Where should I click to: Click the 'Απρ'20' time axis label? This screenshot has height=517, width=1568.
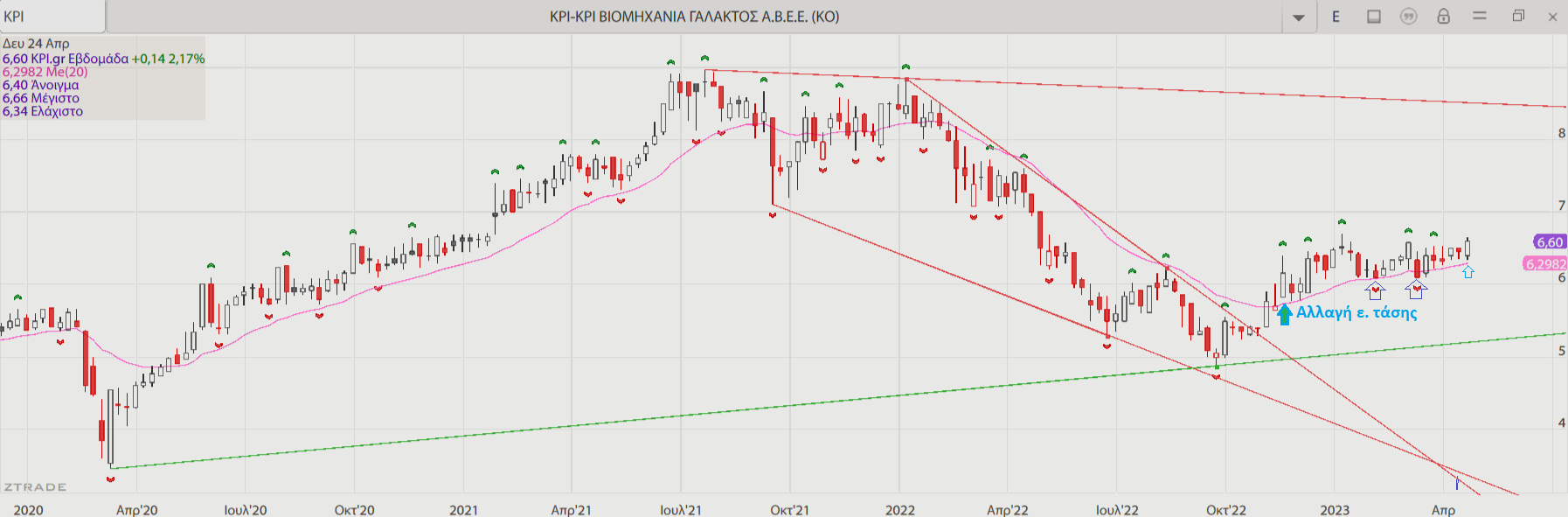[137, 509]
